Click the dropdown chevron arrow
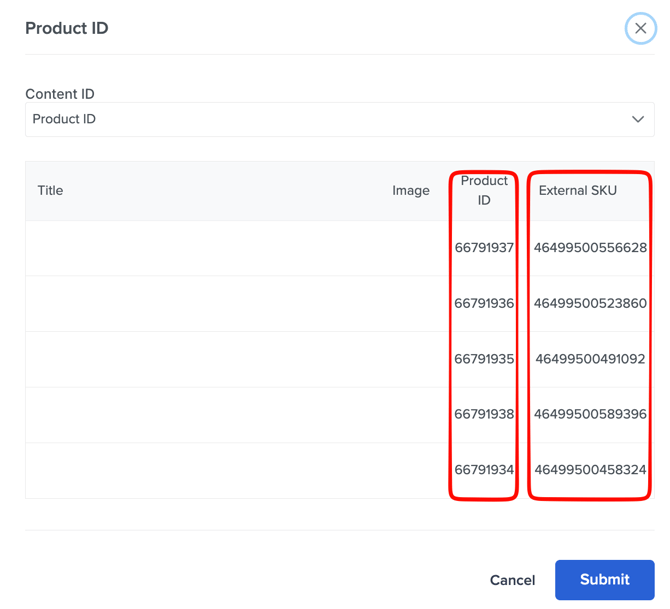This screenshot has height=609, width=670. 637,119
